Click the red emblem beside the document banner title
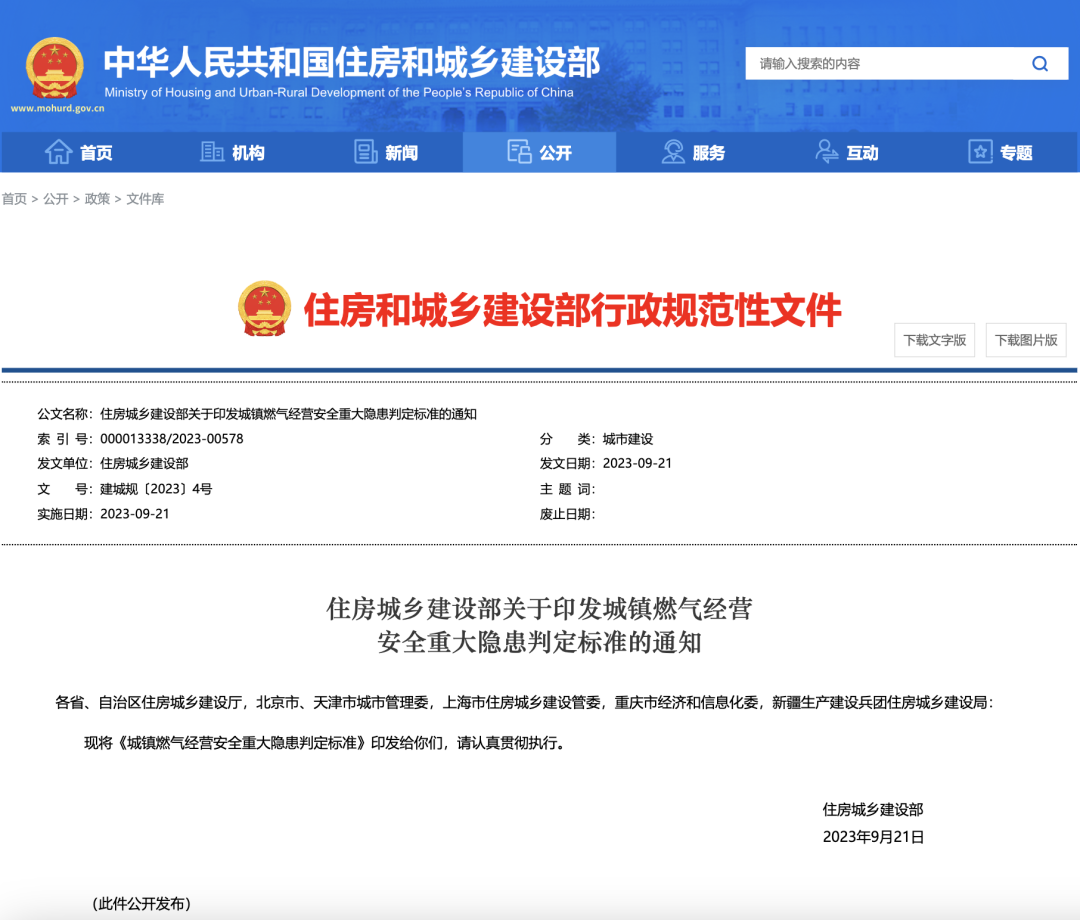Image resolution: width=1080 pixels, height=920 pixels. coord(264,308)
